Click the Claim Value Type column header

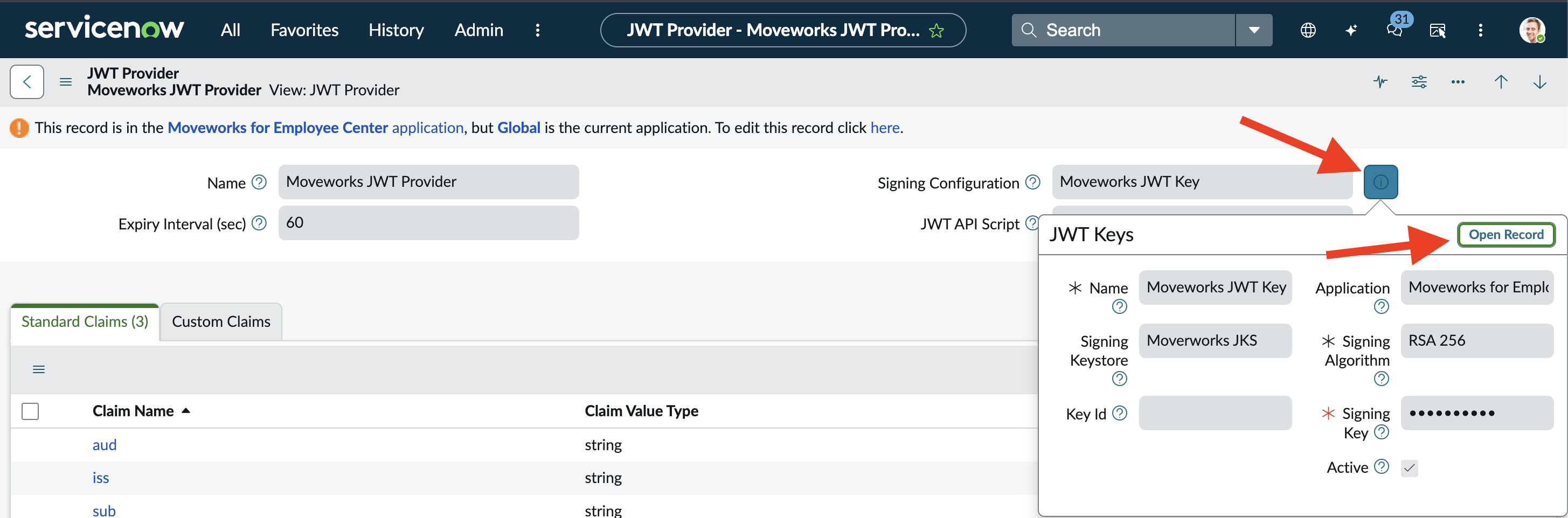pyautogui.click(x=641, y=411)
